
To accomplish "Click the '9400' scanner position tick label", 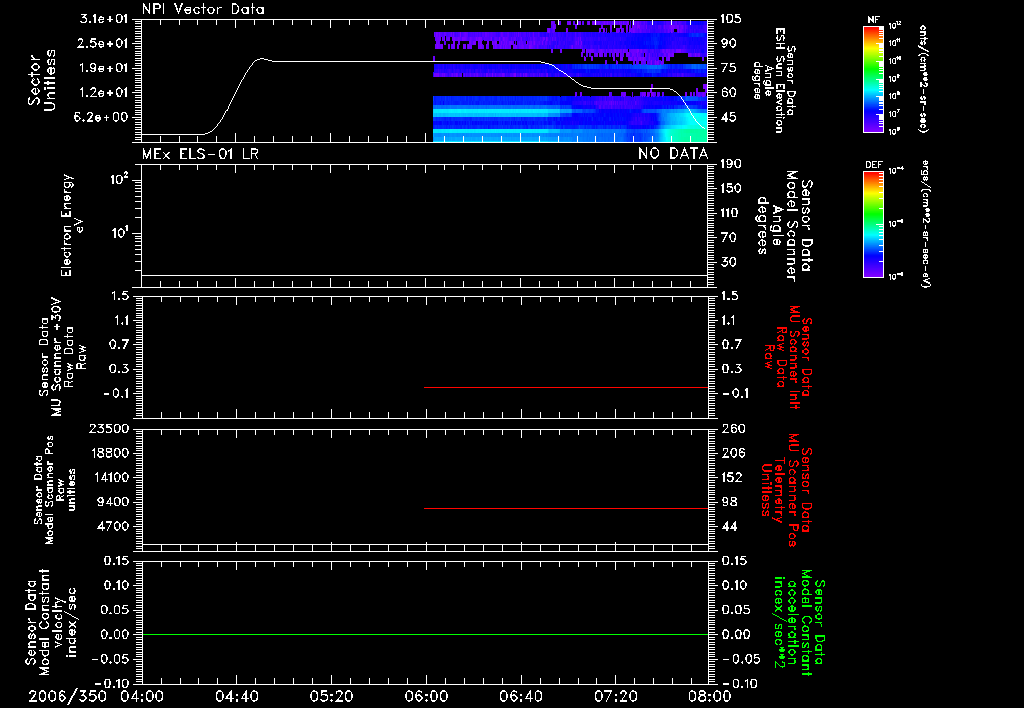I will coord(113,502).
